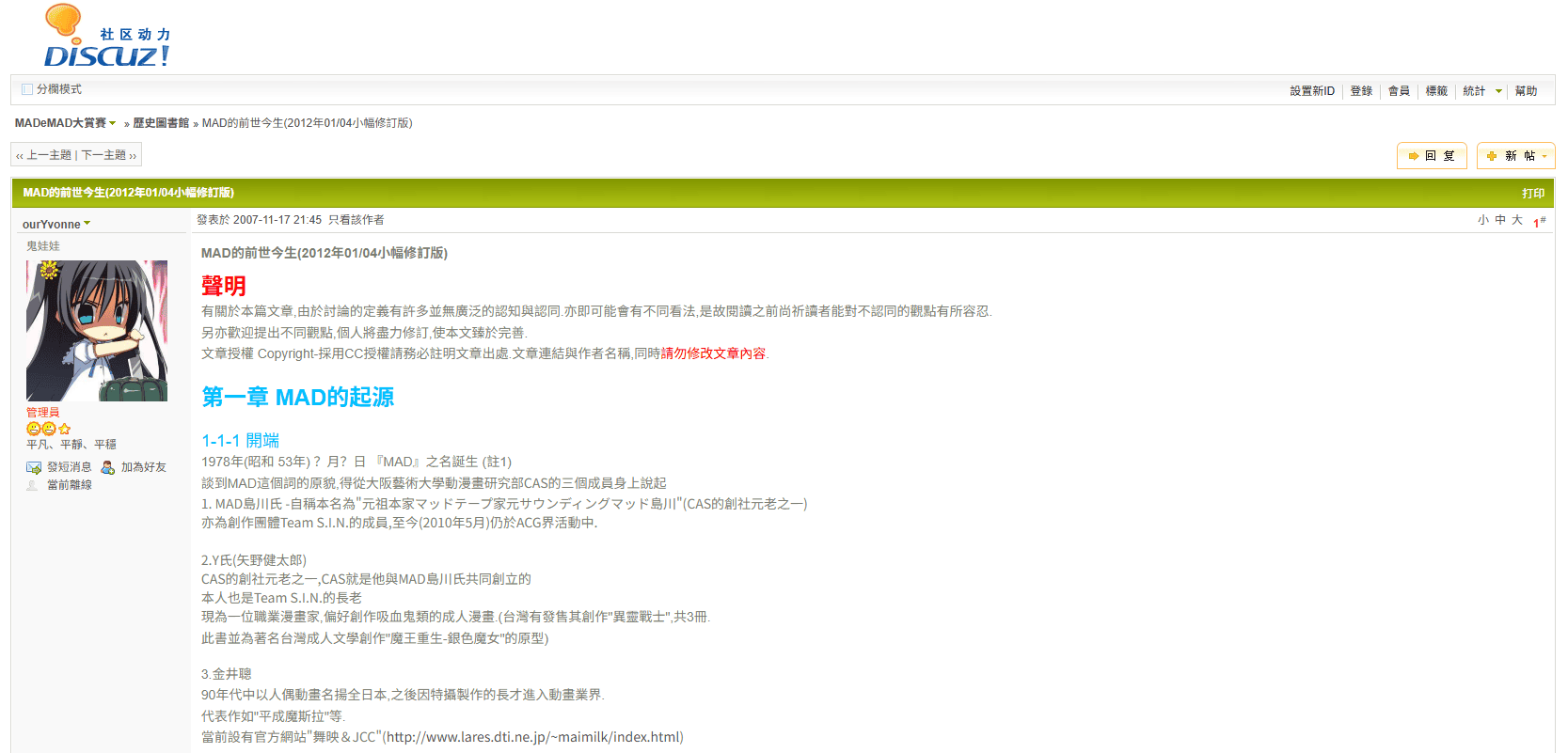
Task: Click ourYvonne avatar image
Action: point(97,331)
